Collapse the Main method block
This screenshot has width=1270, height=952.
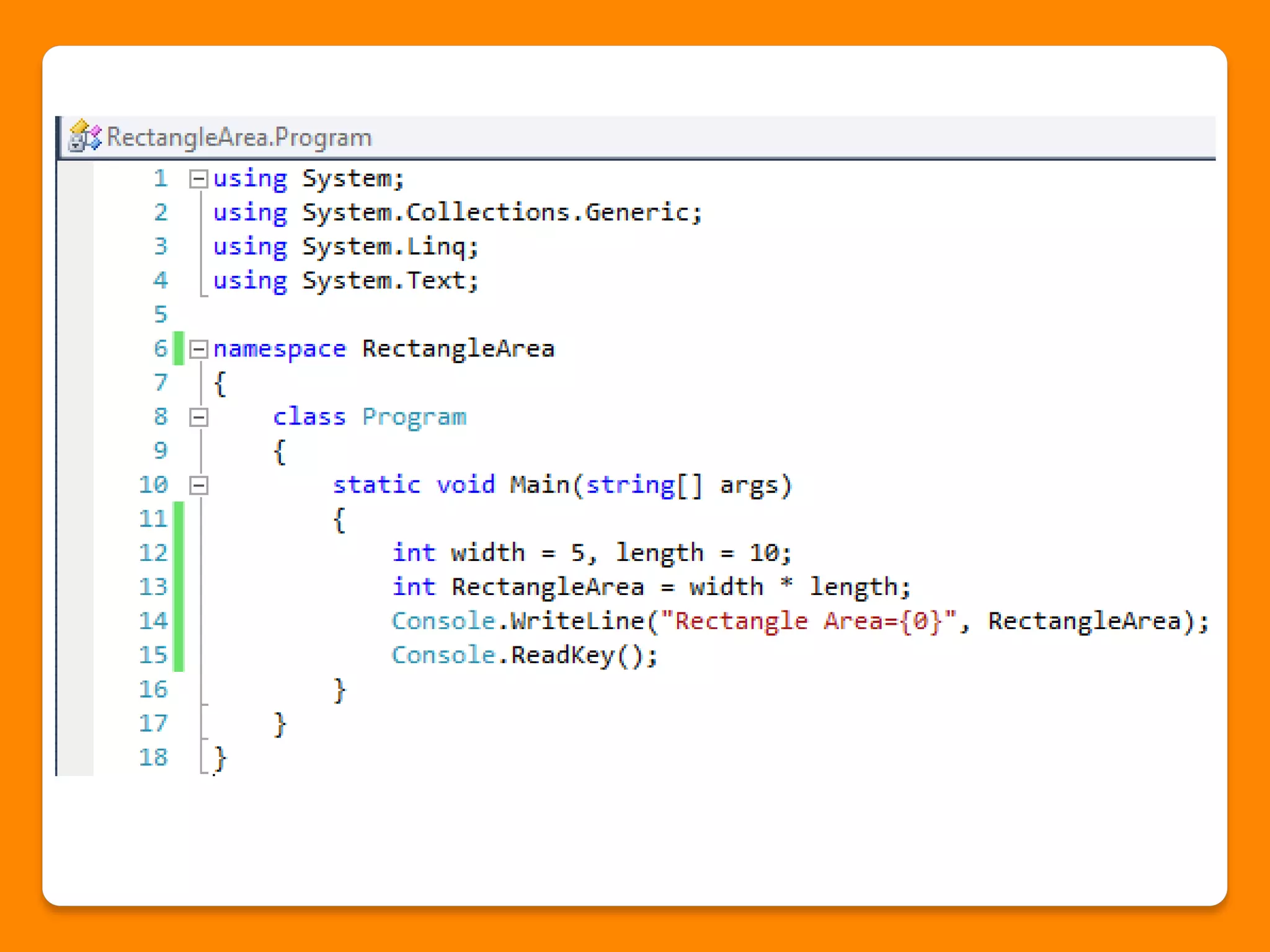(198, 485)
